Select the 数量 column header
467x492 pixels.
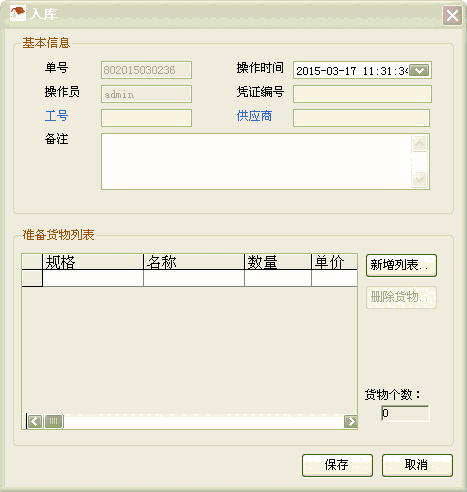[278, 262]
